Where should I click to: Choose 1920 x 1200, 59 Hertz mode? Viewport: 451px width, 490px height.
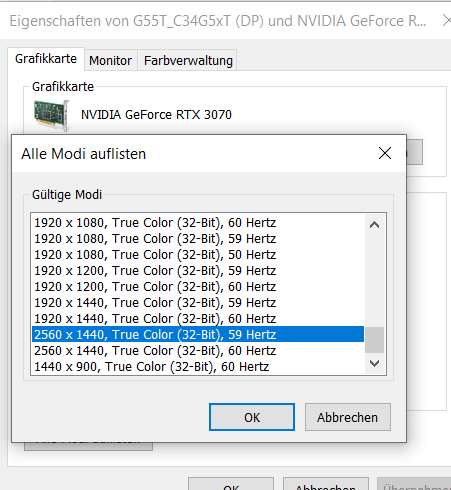198,271
